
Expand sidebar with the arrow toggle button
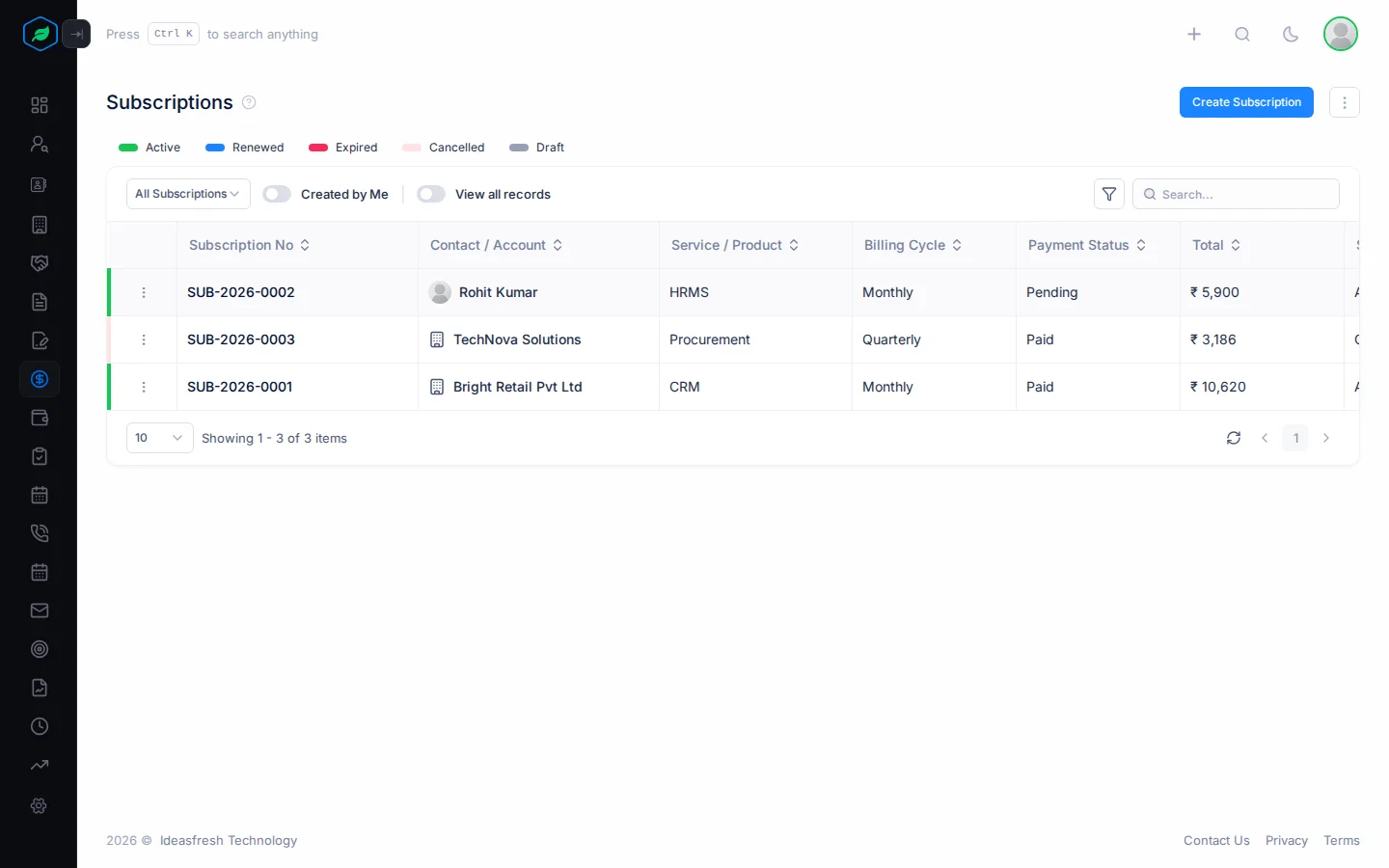(76, 34)
